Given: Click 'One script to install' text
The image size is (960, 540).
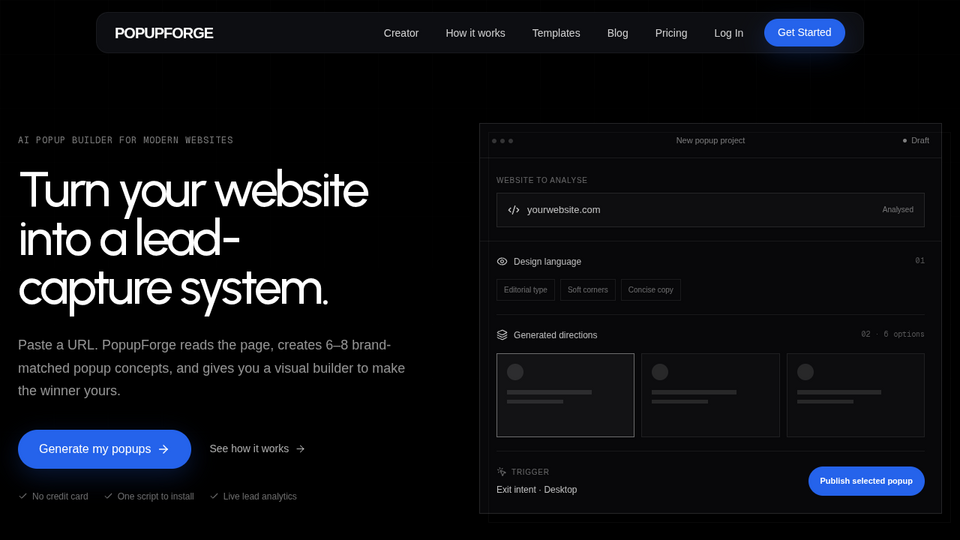Looking at the screenshot, I should click(x=156, y=497).
